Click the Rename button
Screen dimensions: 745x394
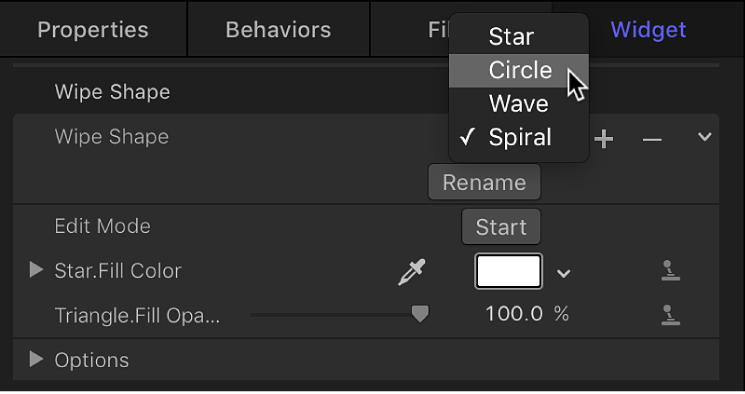484,183
